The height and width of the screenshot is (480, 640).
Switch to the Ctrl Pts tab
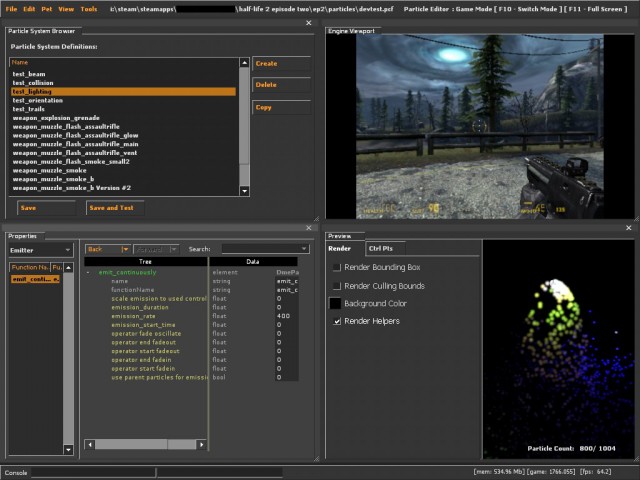pyautogui.click(x=380, y=248)
